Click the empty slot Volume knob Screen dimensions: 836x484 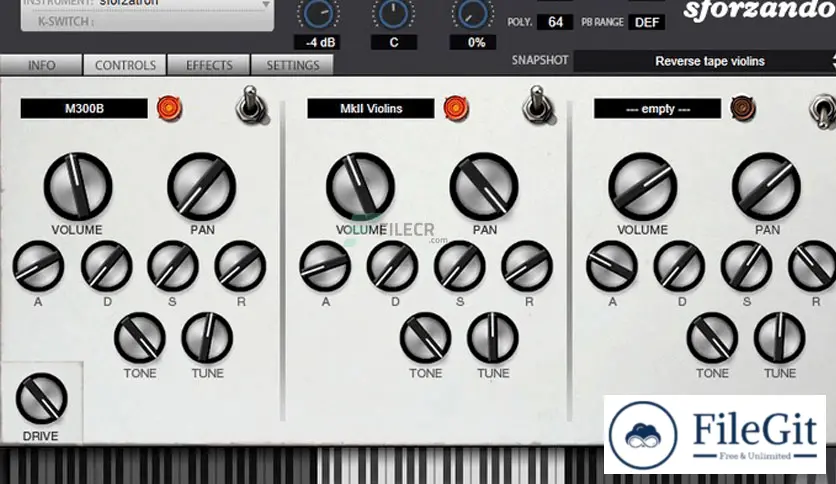point(643,186)
